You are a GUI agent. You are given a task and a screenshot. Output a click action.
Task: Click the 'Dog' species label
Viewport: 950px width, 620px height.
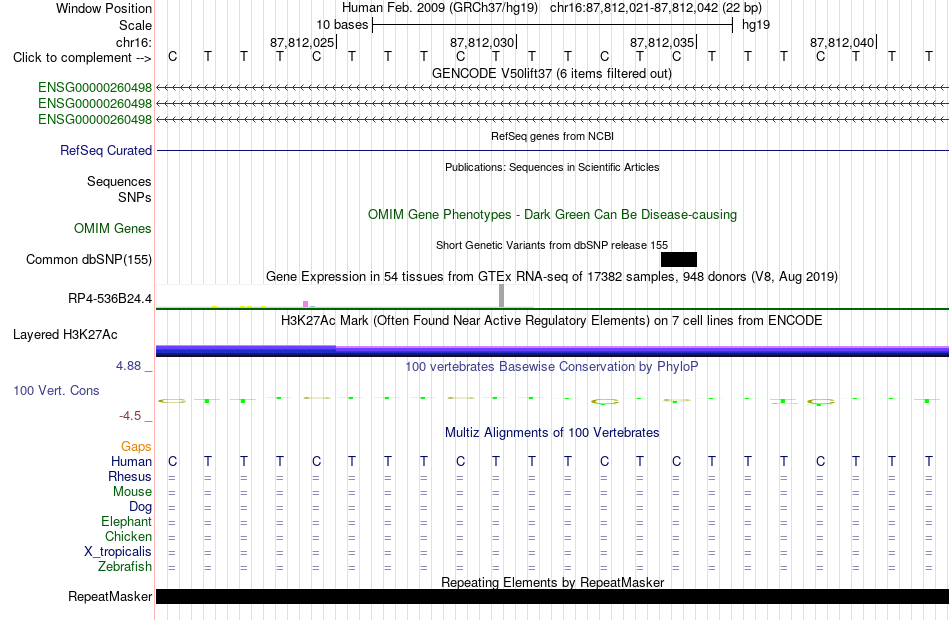pyautogui.click(x=141, y=507)
